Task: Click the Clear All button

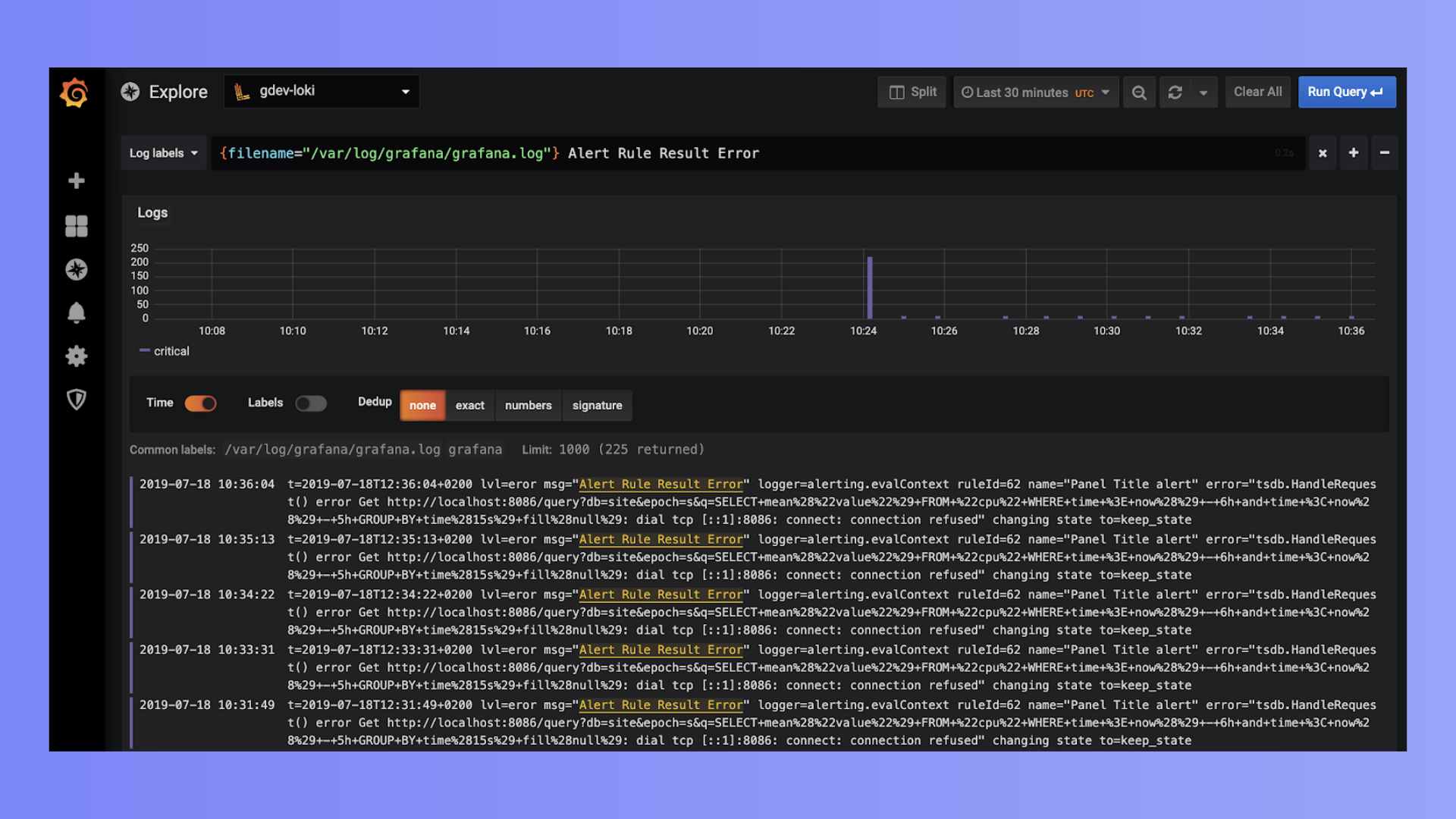Action: [1257, 91]
